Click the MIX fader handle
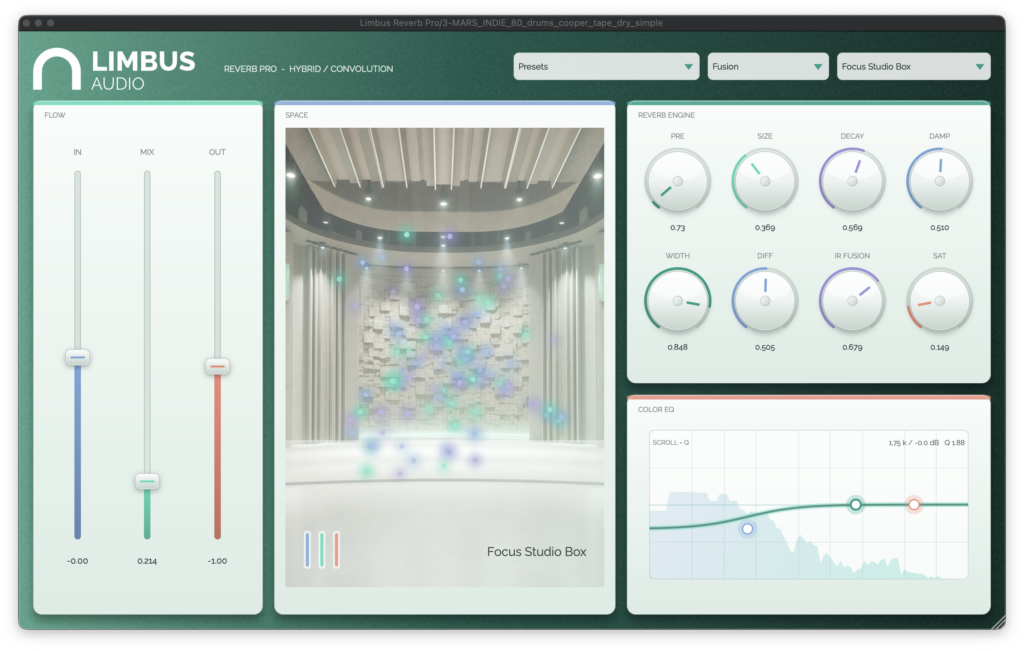This screenshot has width=1024, height=651. (147, 481)
